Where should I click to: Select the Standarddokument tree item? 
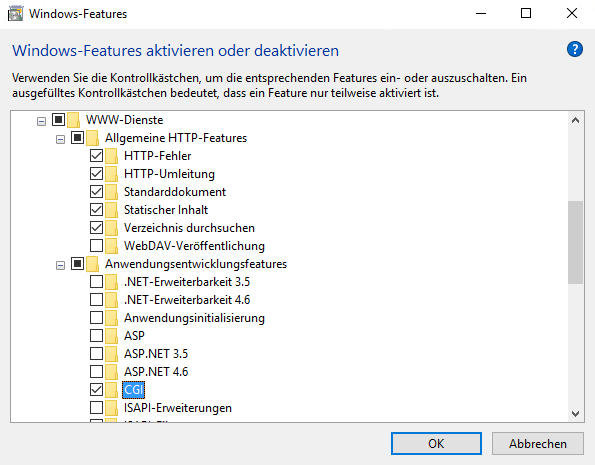[x=175, y=192]
